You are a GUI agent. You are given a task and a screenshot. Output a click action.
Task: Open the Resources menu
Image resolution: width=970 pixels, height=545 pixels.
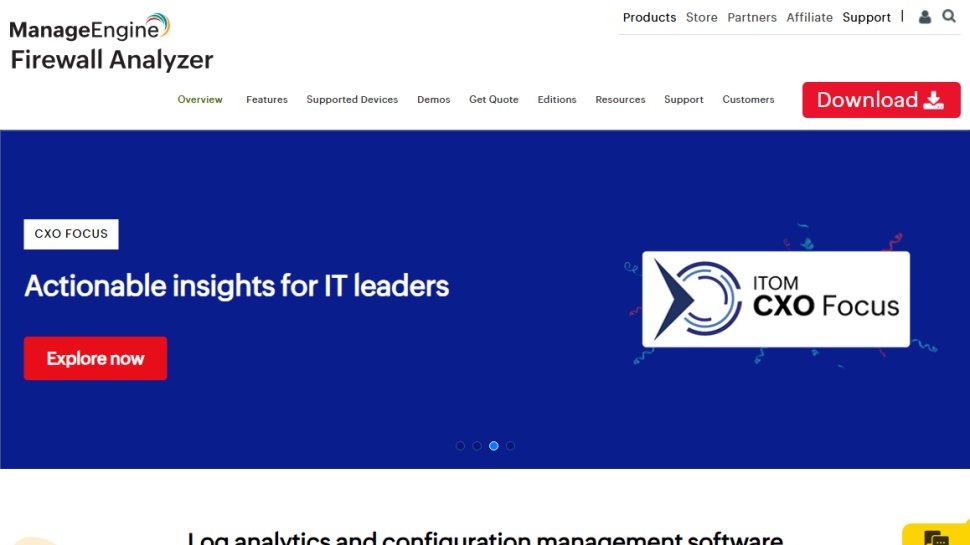pos(620,100)
